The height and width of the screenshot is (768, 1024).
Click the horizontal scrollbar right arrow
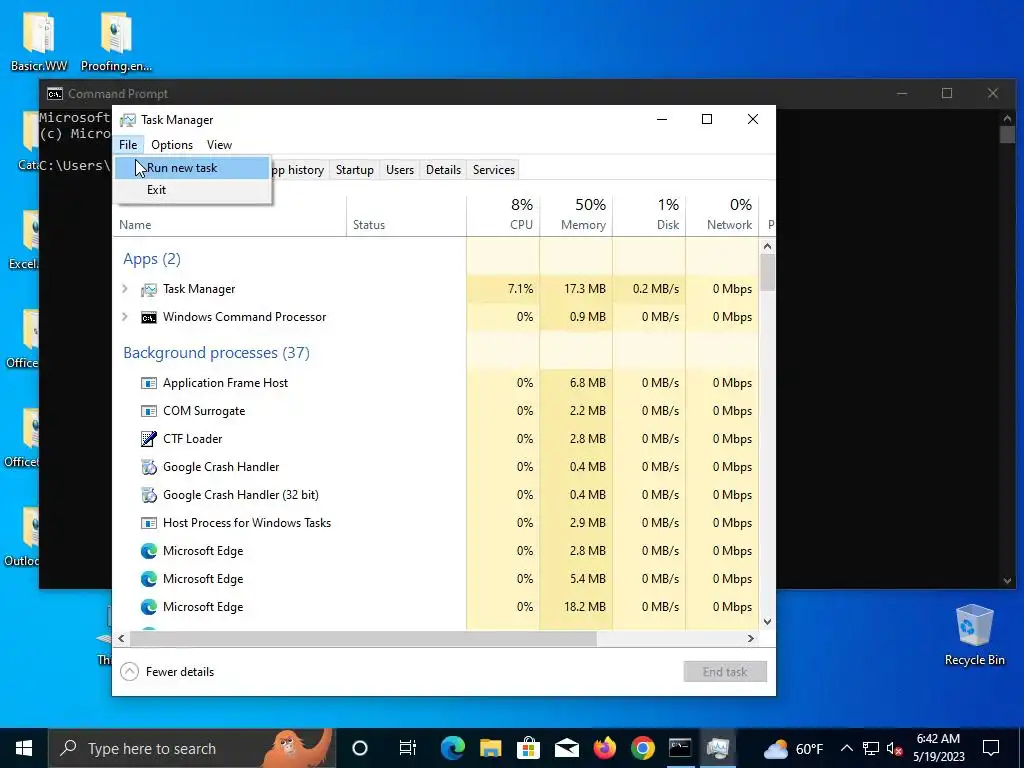tap(751, 639)
